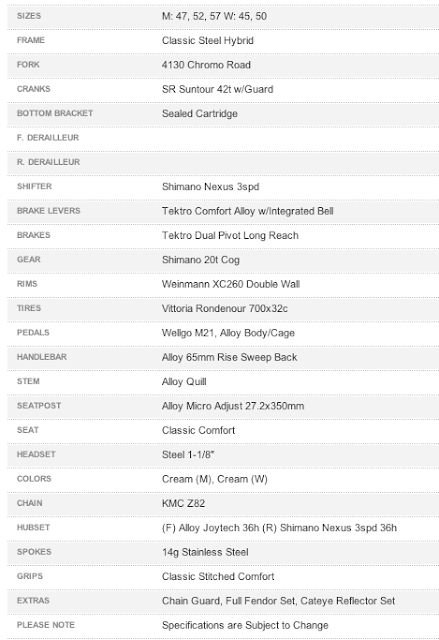The image size is (439, 640).
Task: Click 'Cream (M), Cream (W)' colors value
Action: [x=215, y=479]
